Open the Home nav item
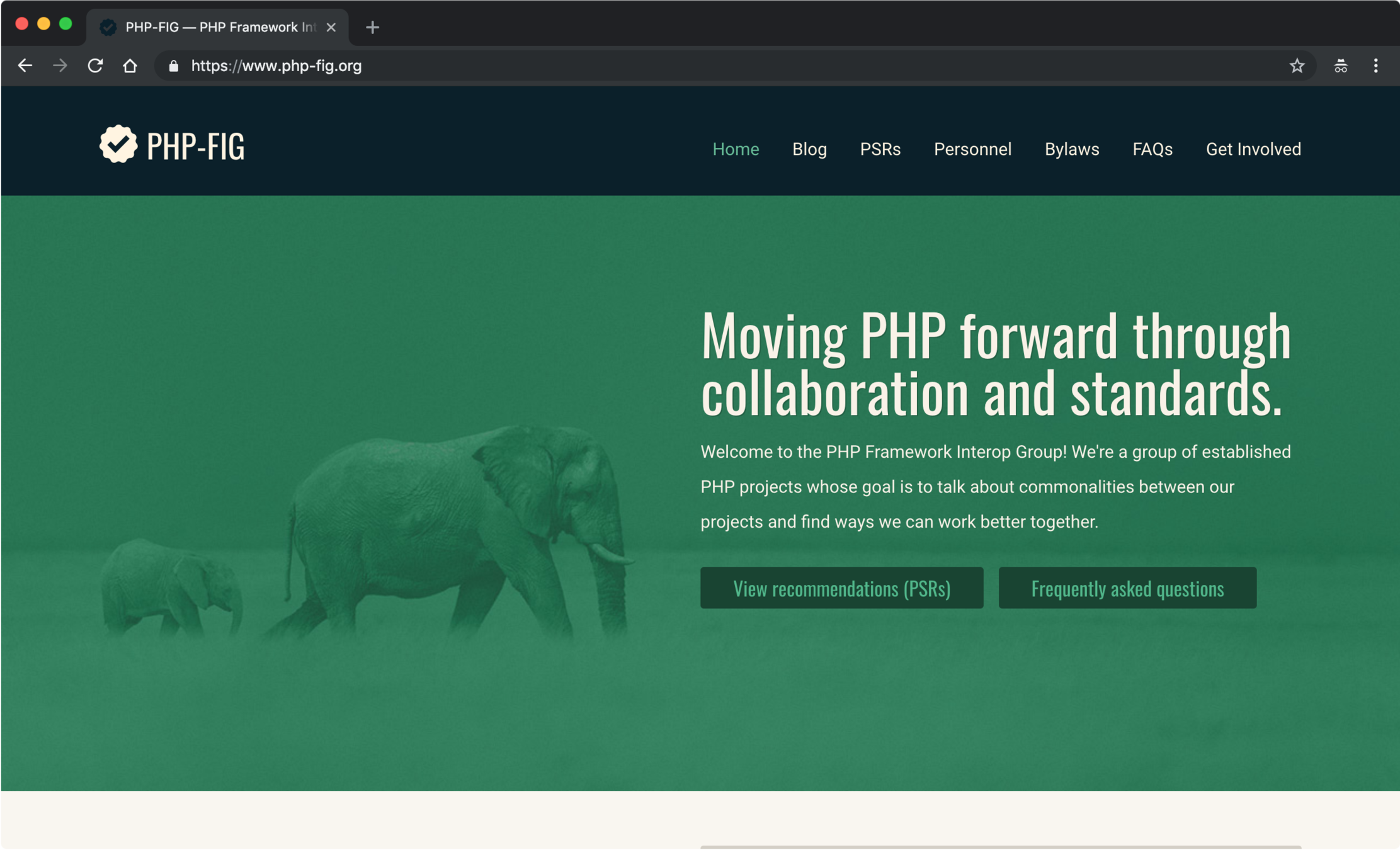1400x850 pixels. (x=735, y=149)
